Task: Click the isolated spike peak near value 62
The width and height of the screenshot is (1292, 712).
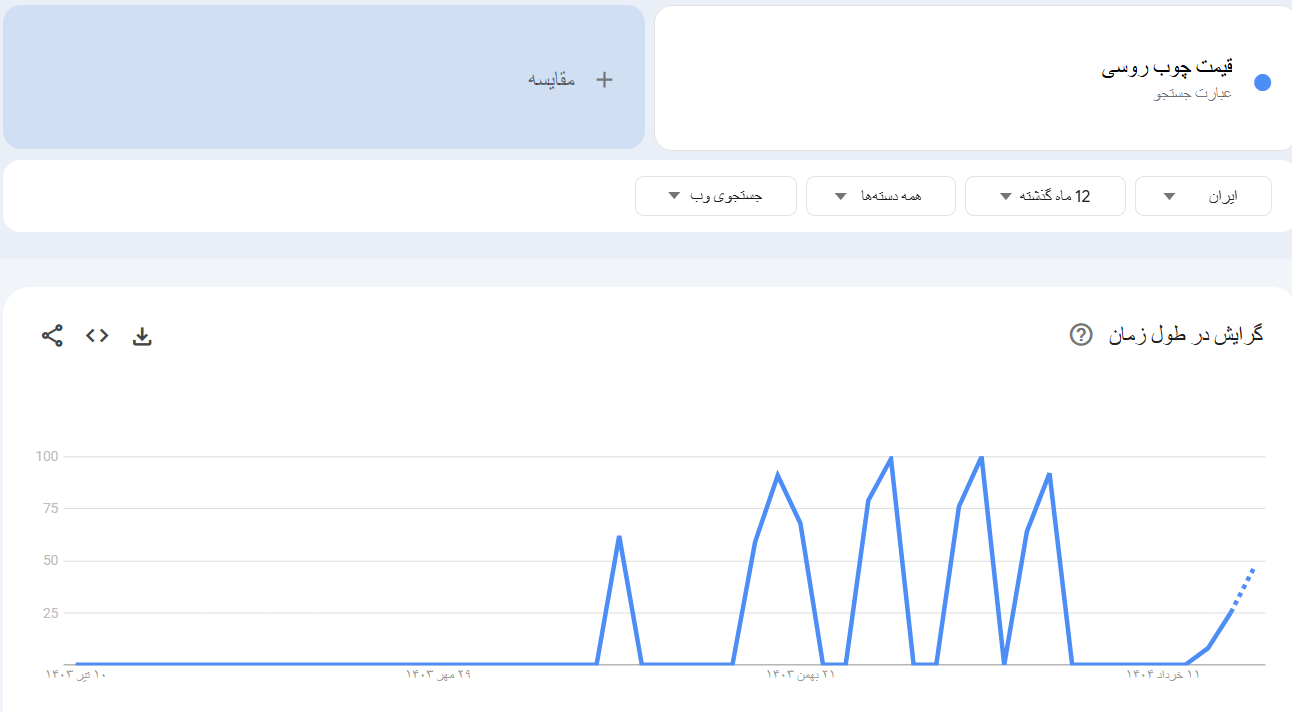Action: [x=619, y=537]
